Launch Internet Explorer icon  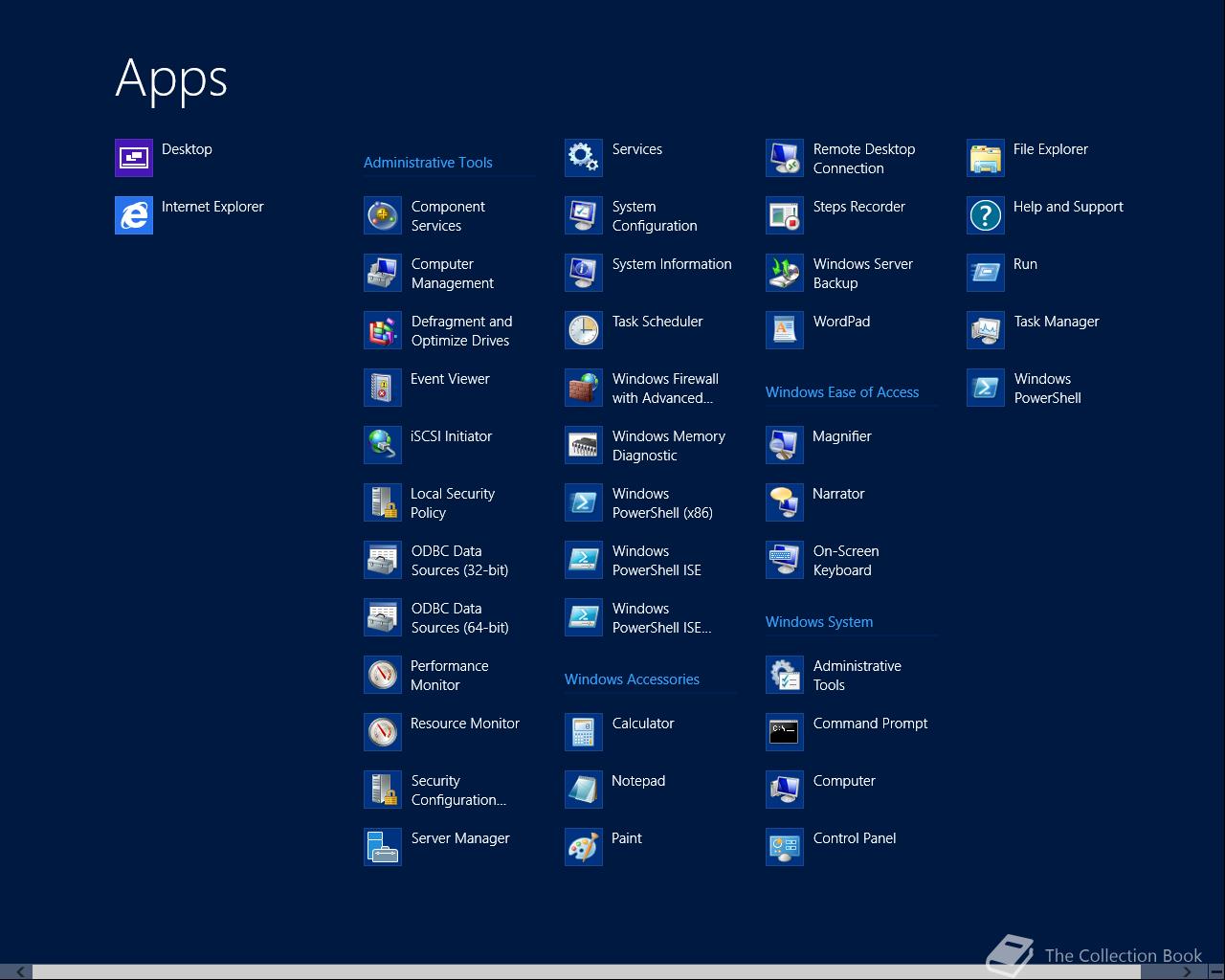[x=134, y=215]
